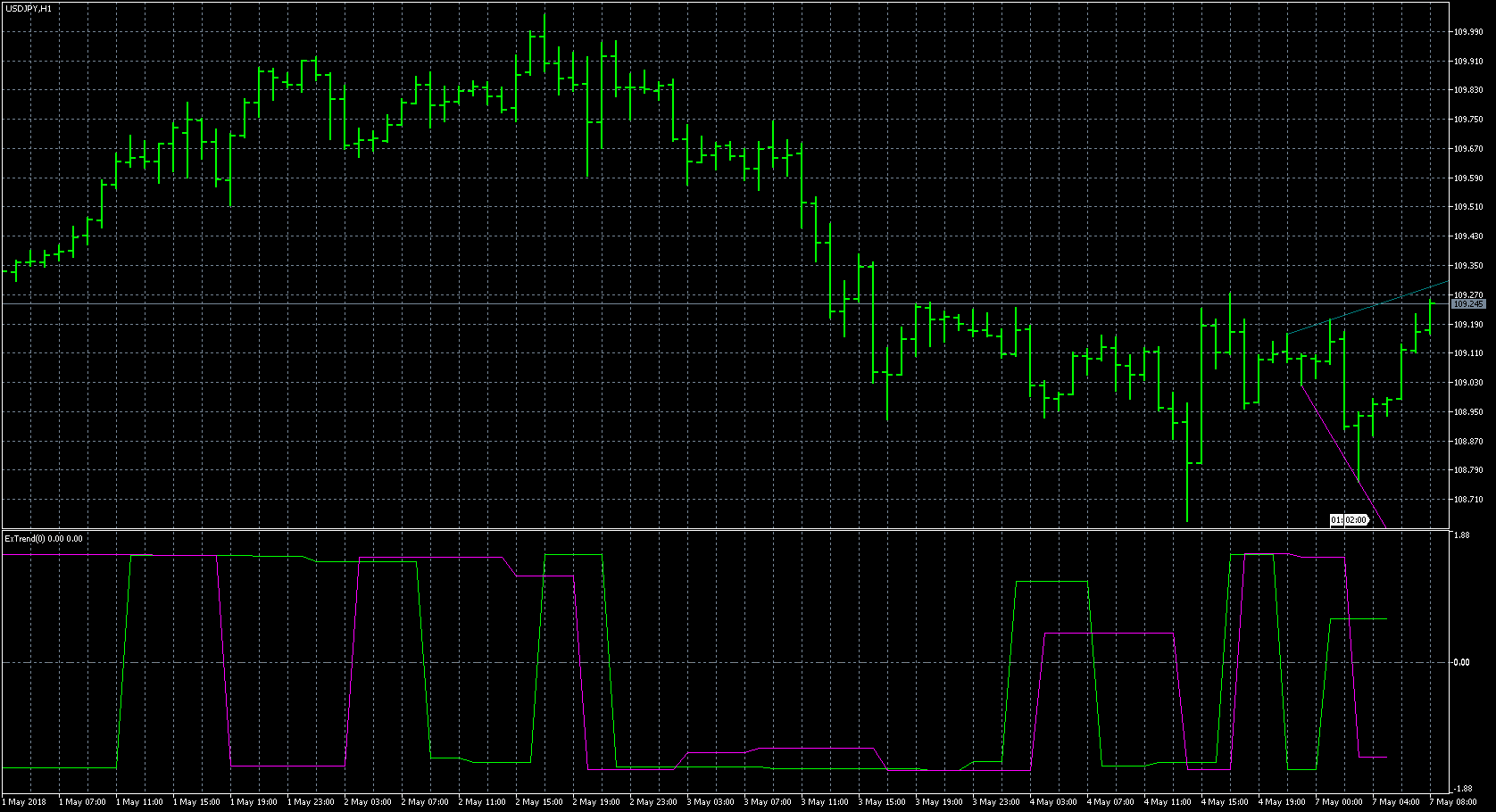This screenshot has width=1496, height=812.
Task: Click the 1 May 07:00 time label
Action: pyautogui.click(x=82, y=802)
